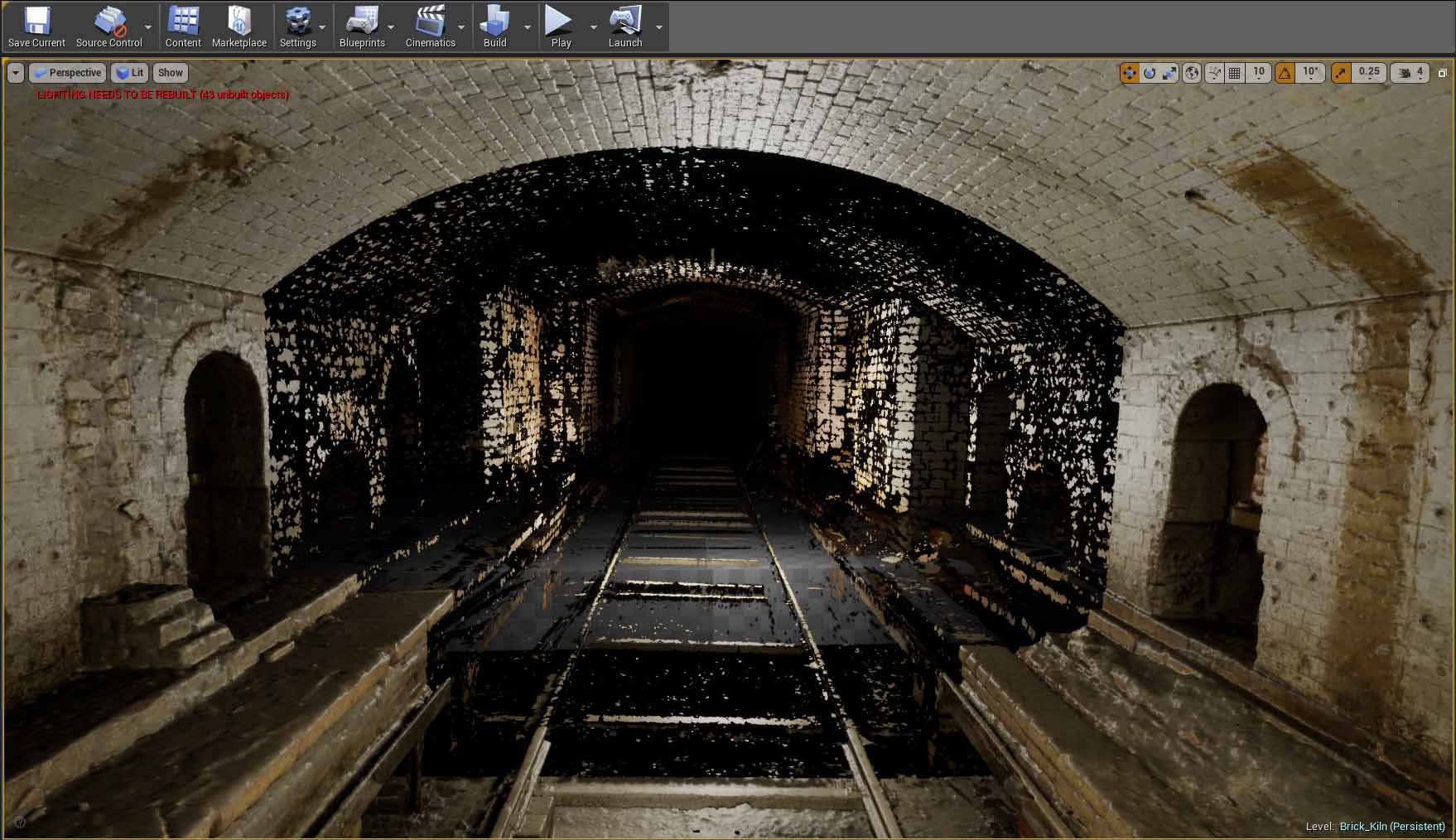Screen dimensions: 1456x840
Task: Open the Lit view mode menu
Action: tap(129, 73)
